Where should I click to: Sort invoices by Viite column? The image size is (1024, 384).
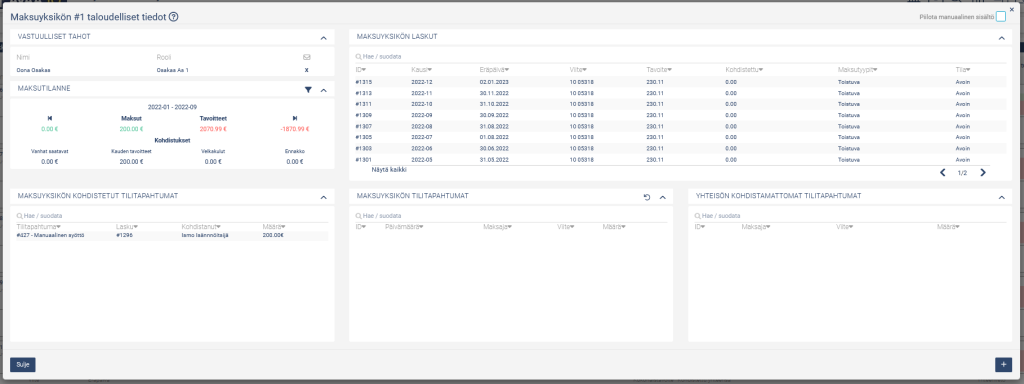coord(578,70)
